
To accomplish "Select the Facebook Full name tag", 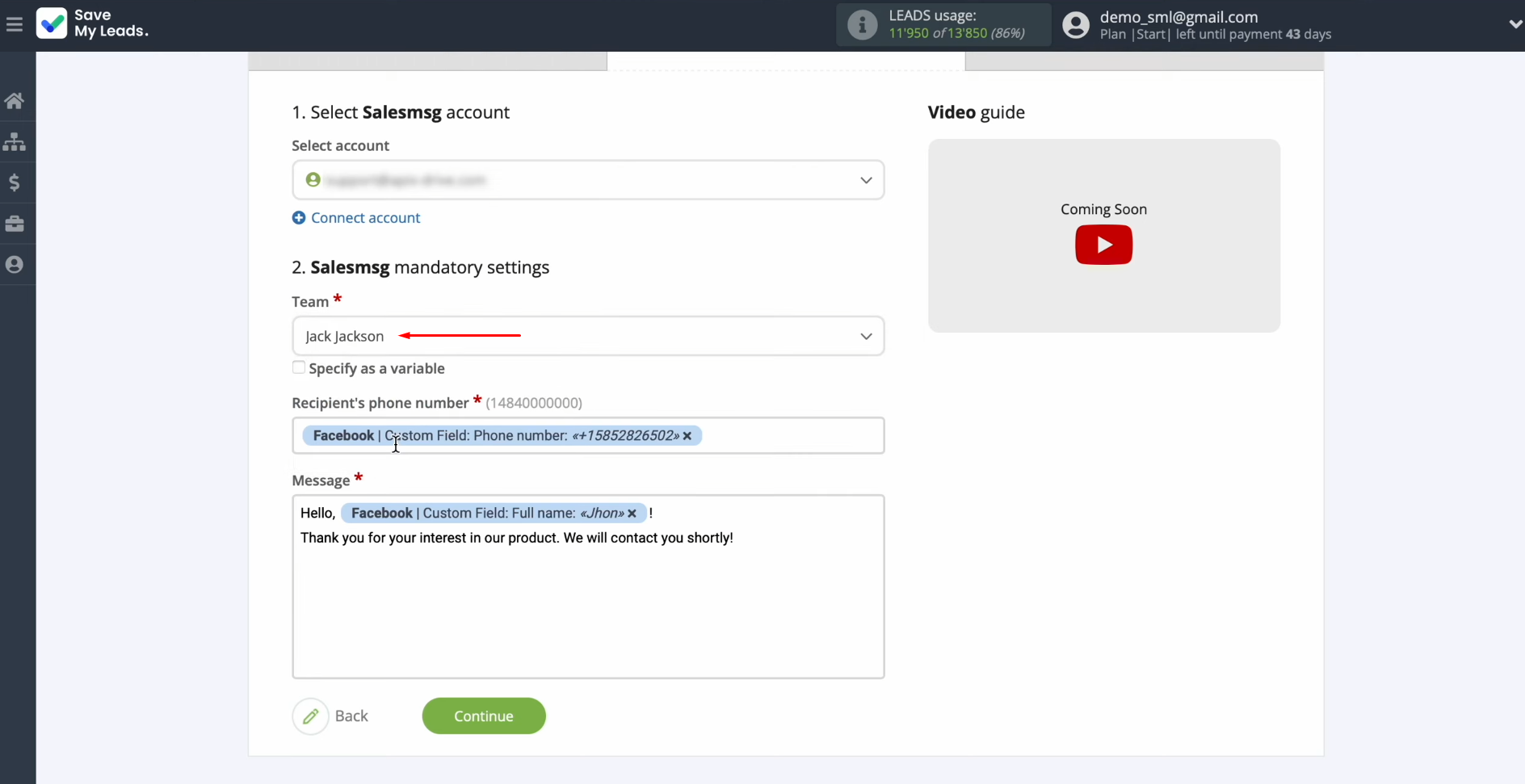I will [x=494, y=514].
